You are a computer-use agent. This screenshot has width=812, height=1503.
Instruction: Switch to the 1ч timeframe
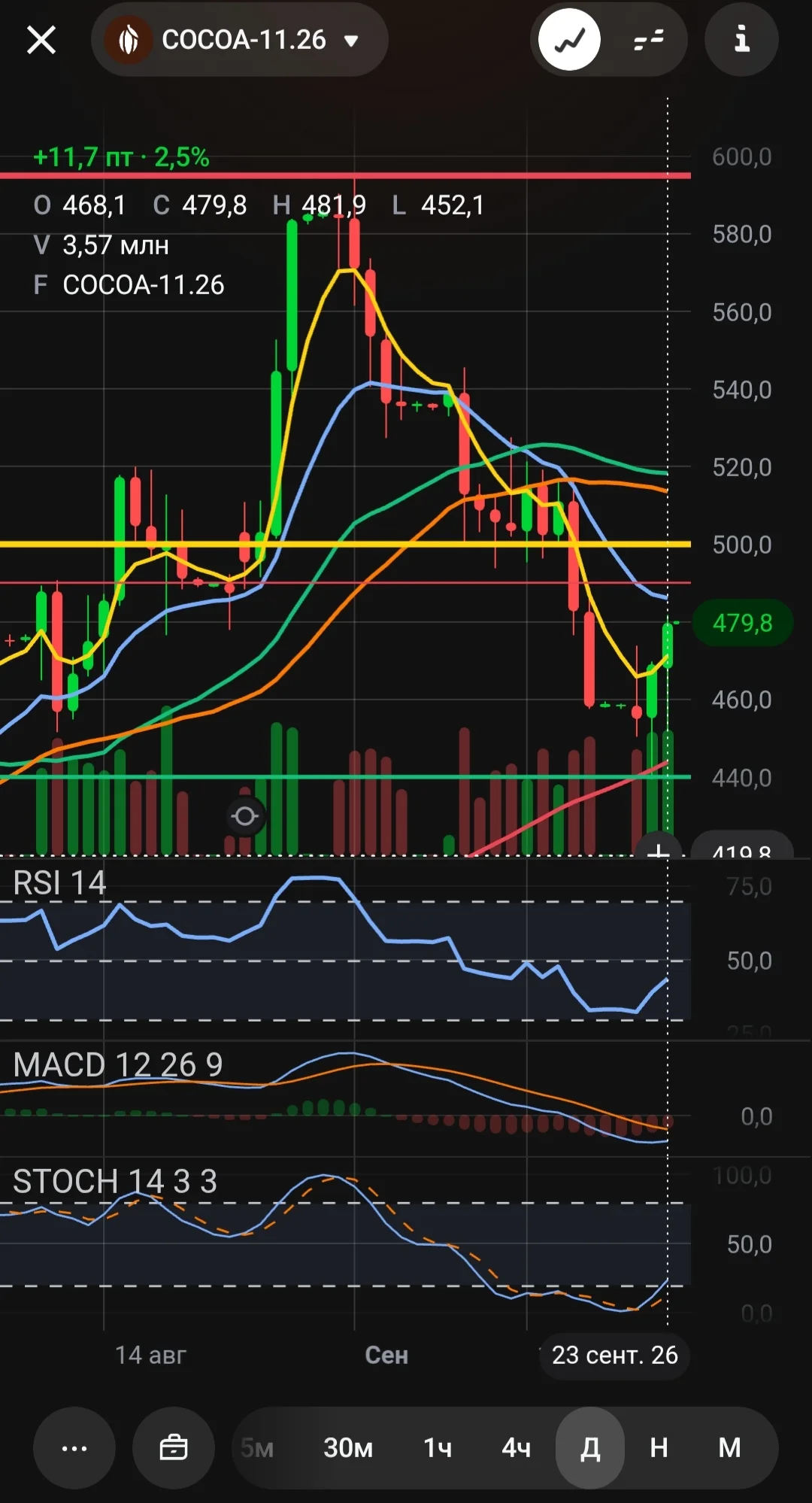pyautogui.click(x=438, y=1448)
